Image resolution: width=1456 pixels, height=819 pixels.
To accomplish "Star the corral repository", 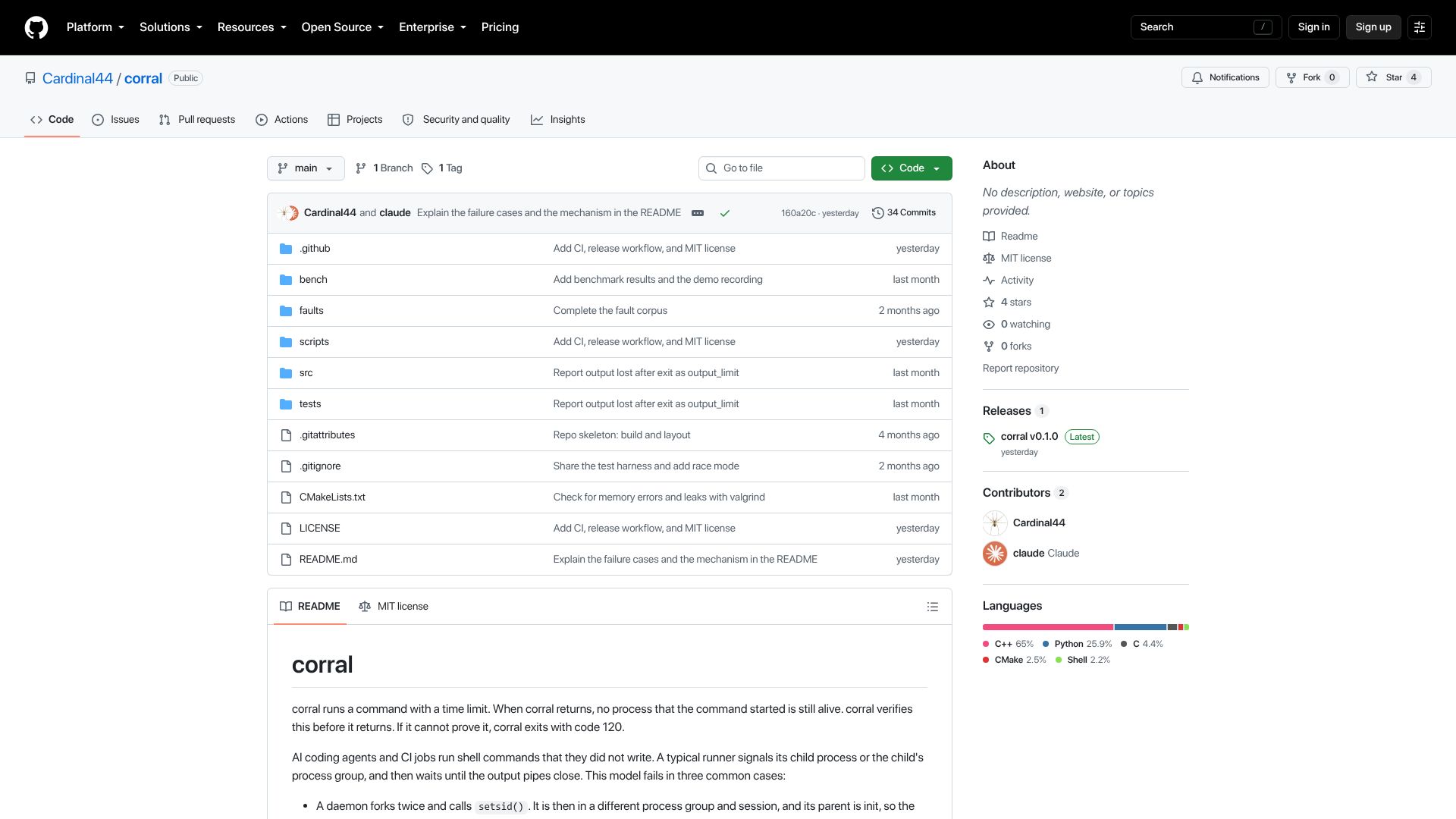I will [x=1394, y=77].
